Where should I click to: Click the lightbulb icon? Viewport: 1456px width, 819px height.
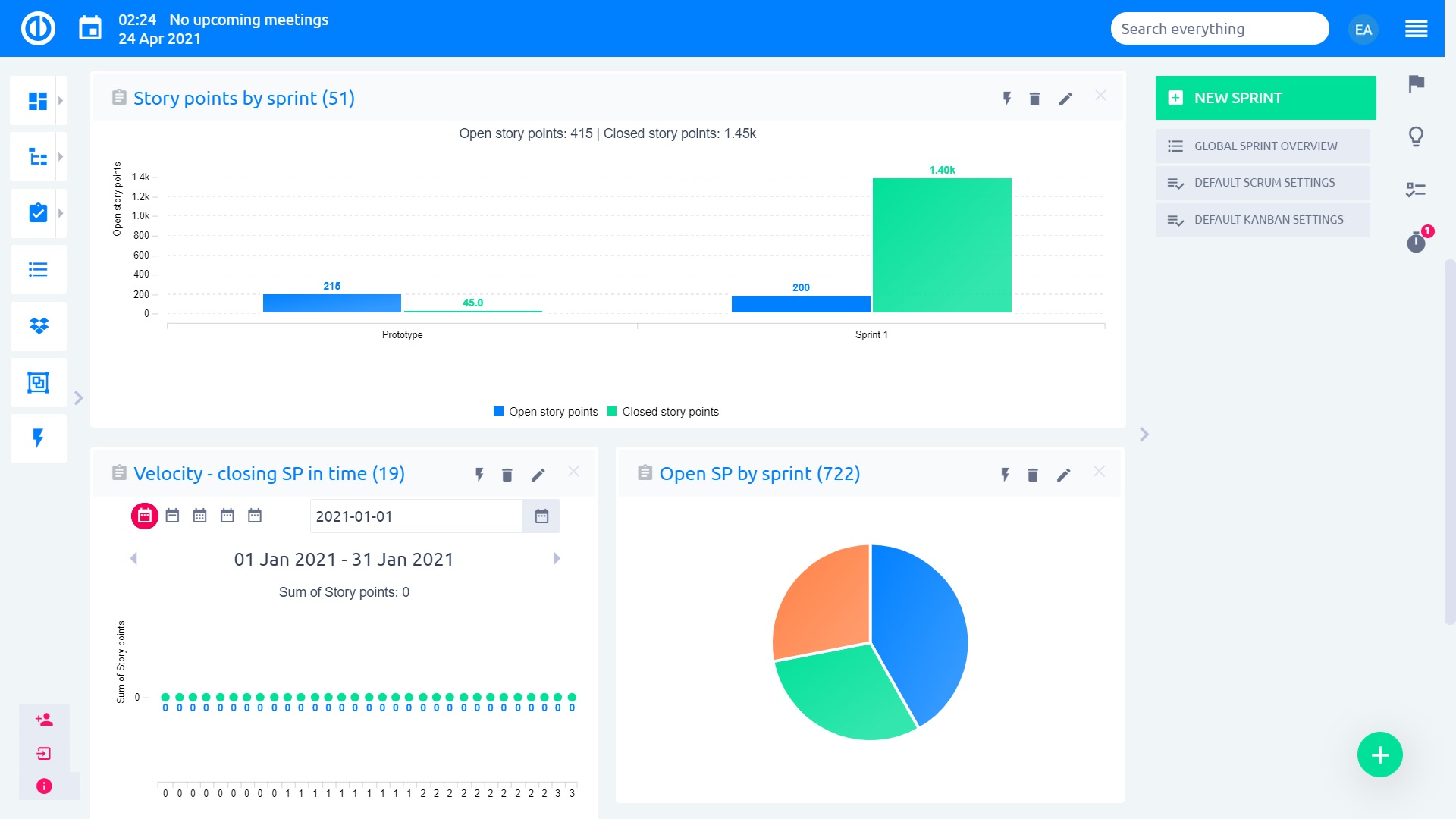1416,136
